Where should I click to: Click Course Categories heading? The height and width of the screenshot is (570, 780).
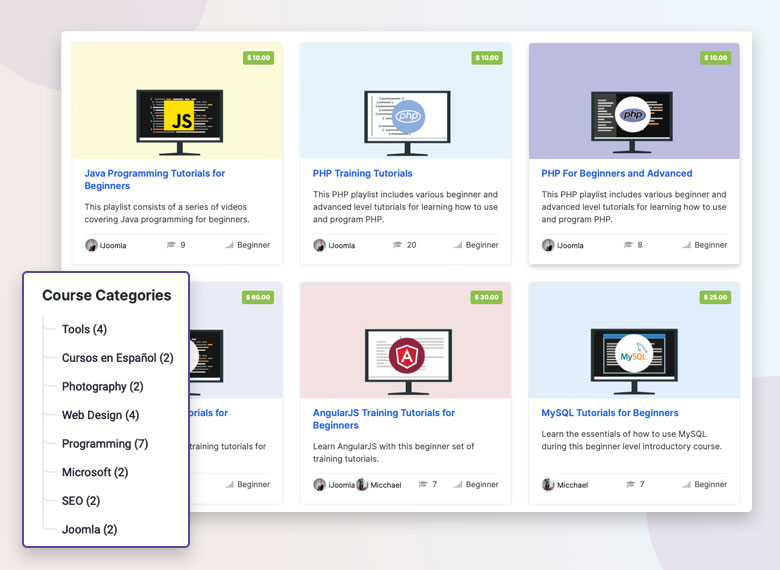(106, 295)
